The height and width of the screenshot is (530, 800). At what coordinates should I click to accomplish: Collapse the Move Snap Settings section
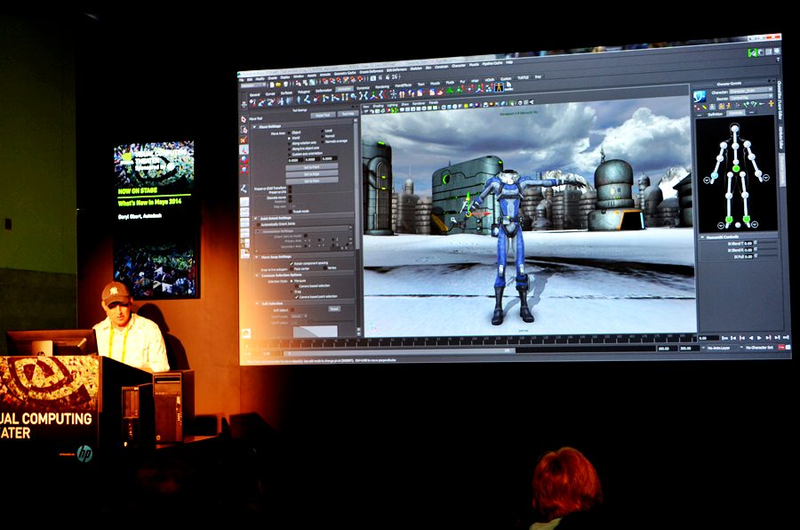point(257,257)
